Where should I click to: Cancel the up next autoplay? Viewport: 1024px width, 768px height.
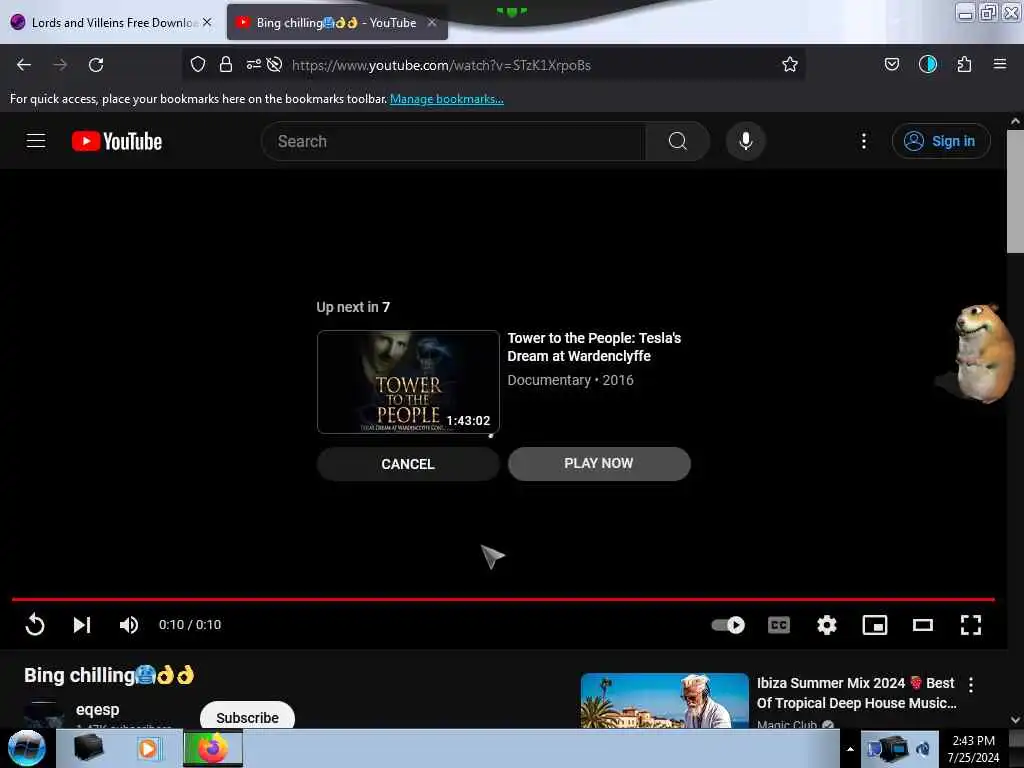[x=408, y=464]
